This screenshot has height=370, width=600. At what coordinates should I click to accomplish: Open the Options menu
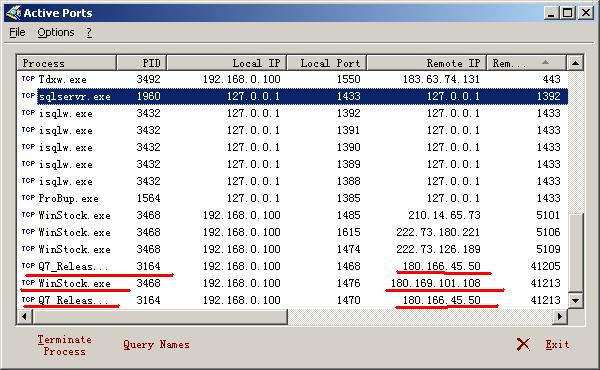point(56,33)
